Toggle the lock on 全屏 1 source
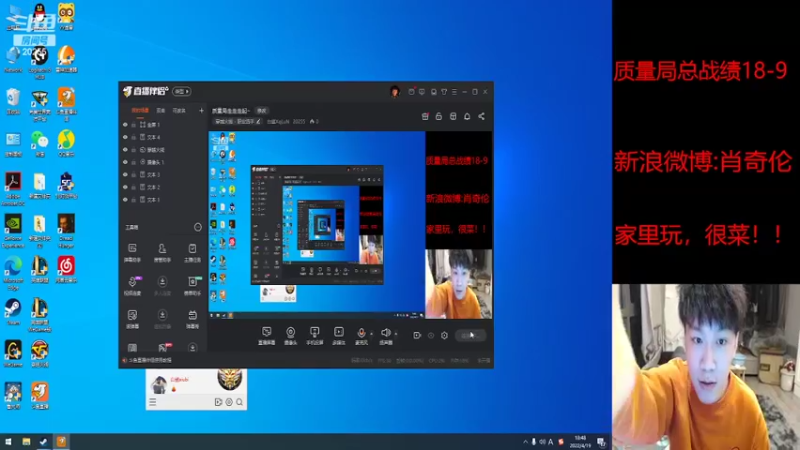Screen dimensions: 800x450 point(134,124)
